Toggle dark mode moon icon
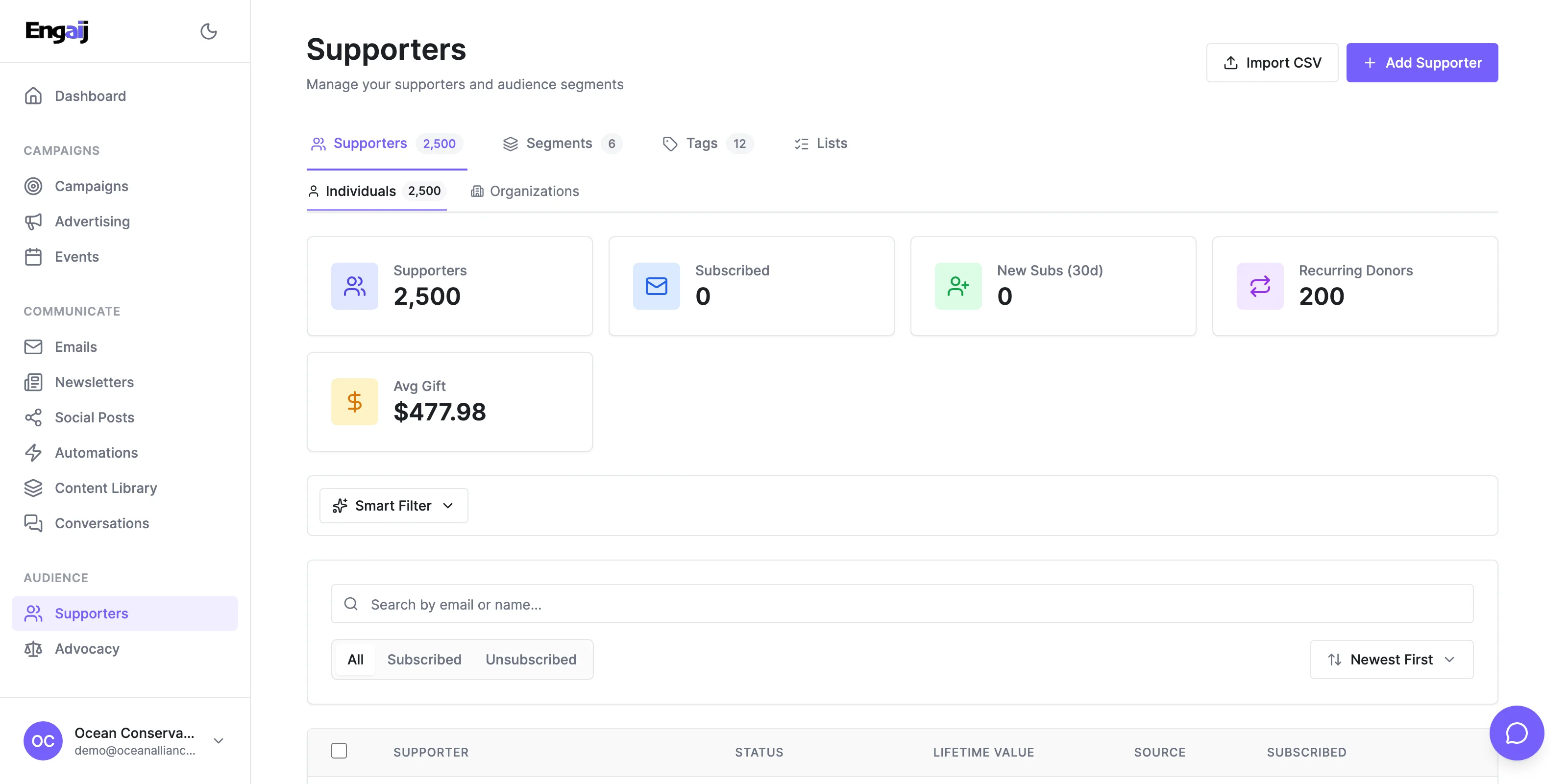The image size is (1568, 784). coord(208,31)
